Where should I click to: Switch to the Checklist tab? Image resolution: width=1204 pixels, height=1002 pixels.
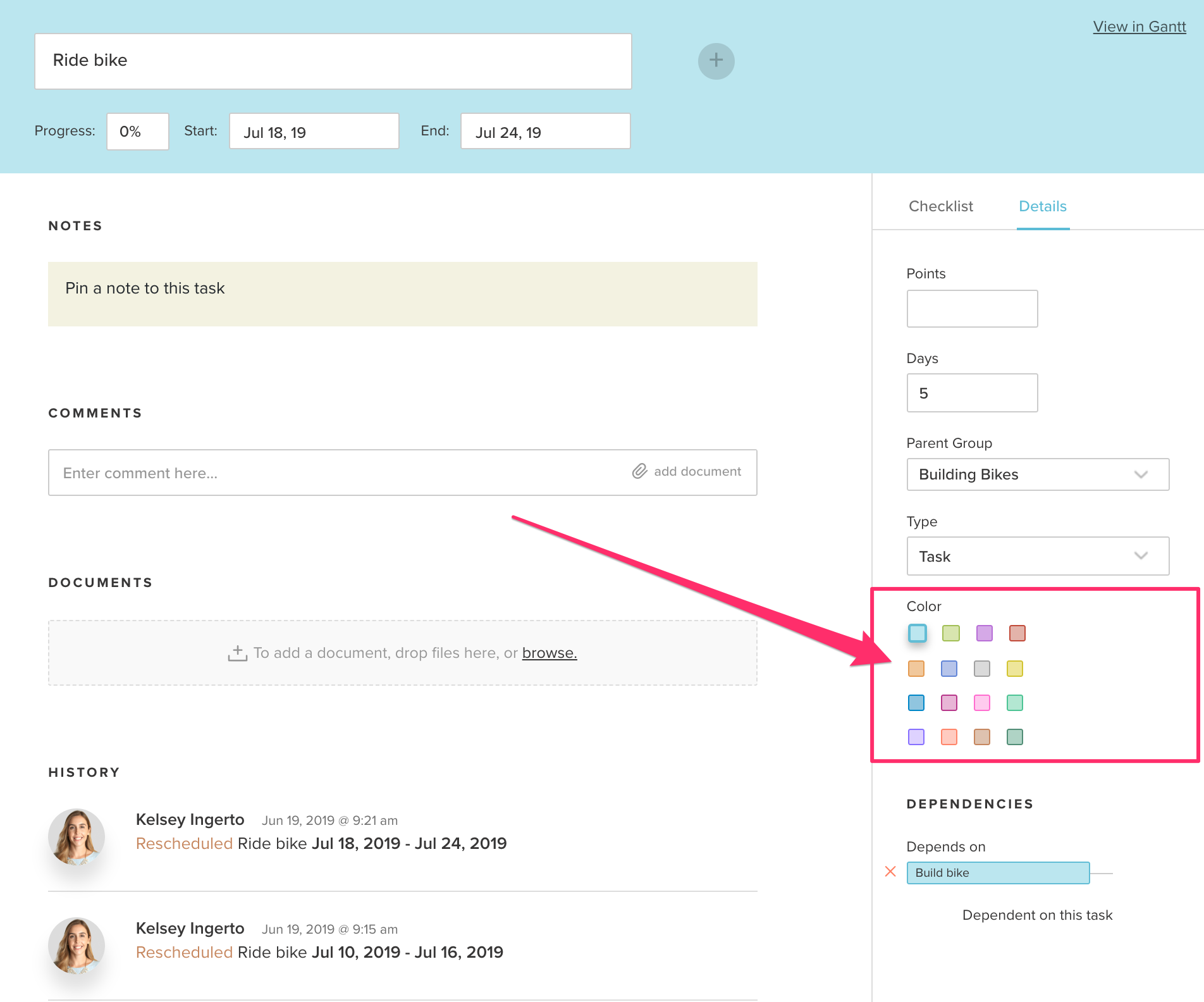point(940,206)
